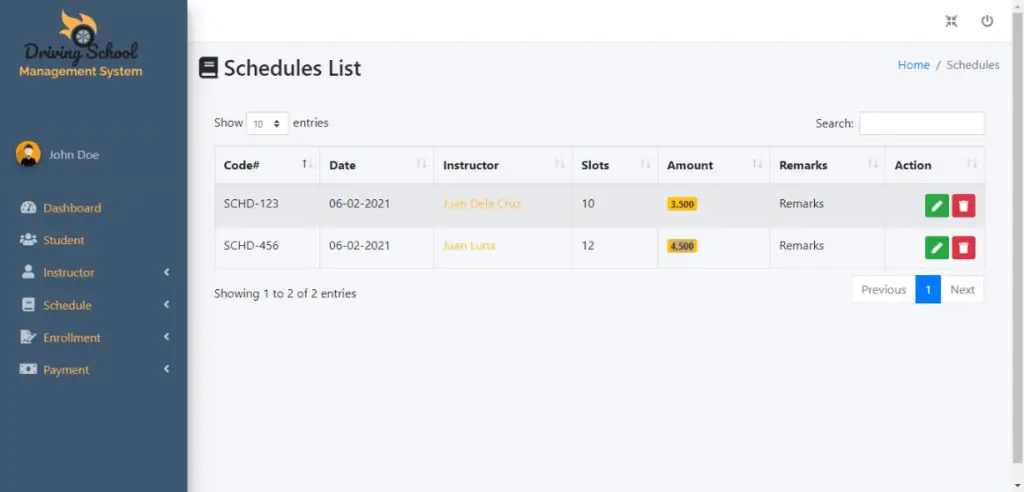Click the edit pencil icon for SCHD-456
The image size is (1024, 492).
click(936, 248)
